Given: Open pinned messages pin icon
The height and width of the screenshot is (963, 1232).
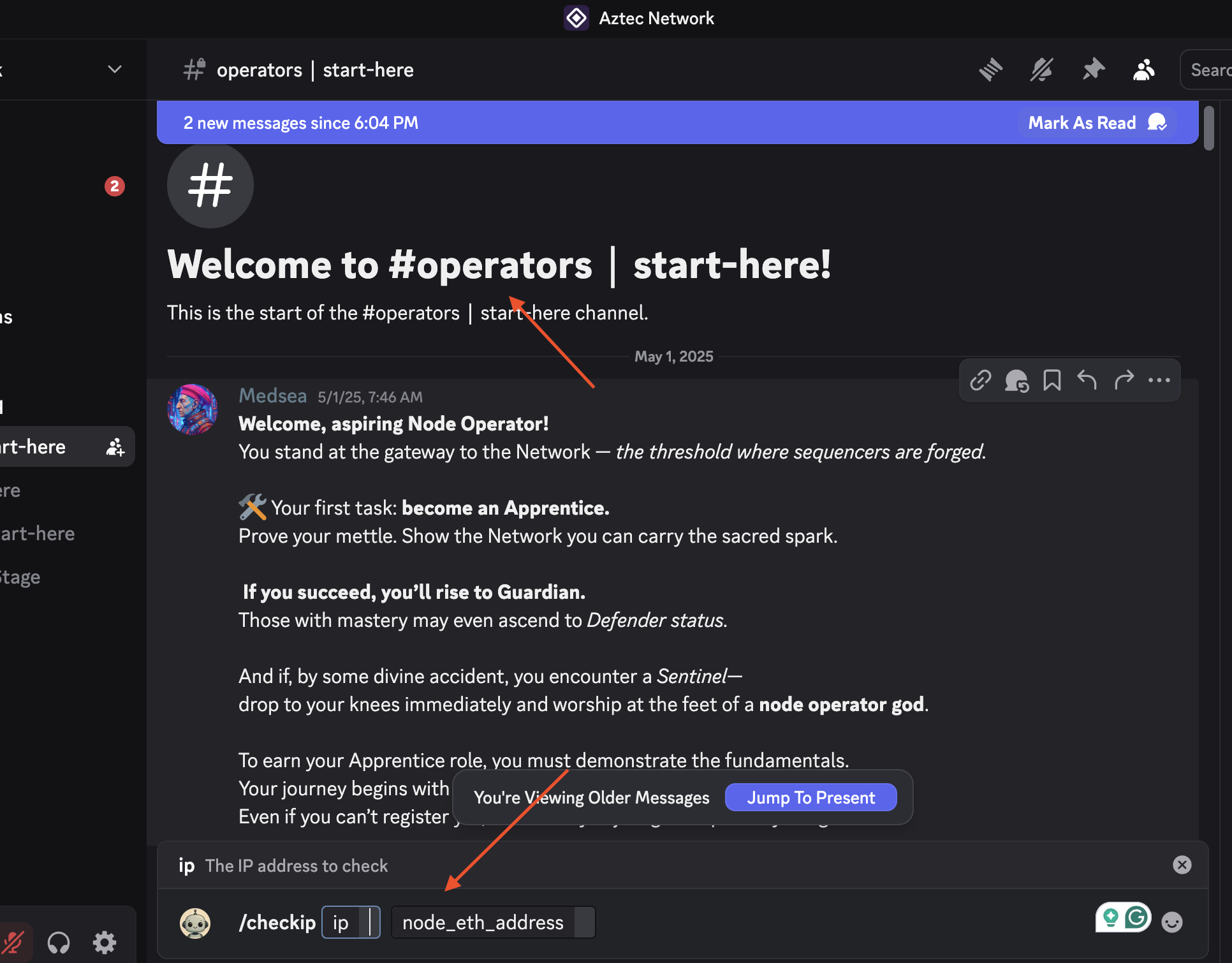Looking at the screenshot, I should click(1094, 70).
